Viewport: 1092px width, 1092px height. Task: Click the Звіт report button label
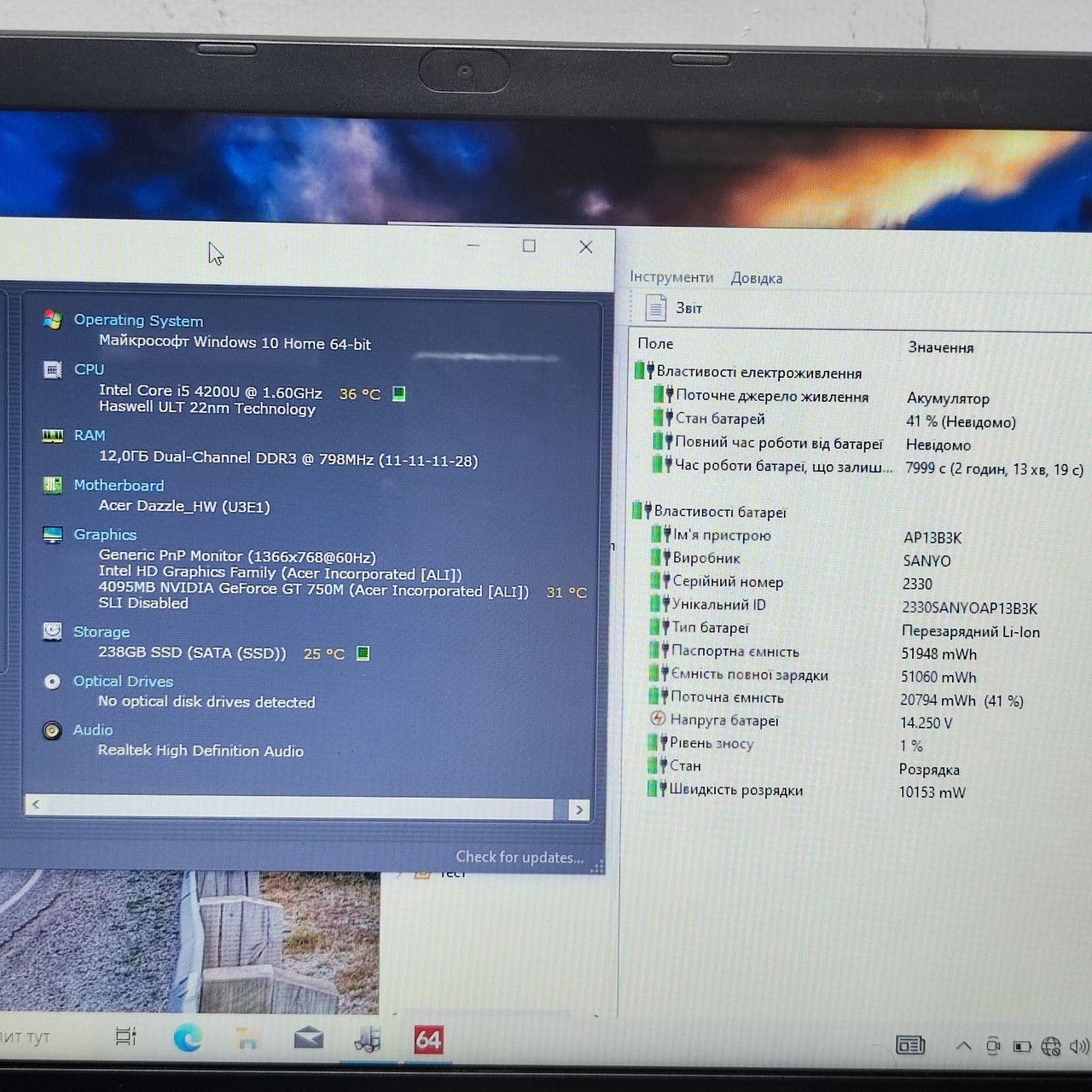[x=689, y=308]
